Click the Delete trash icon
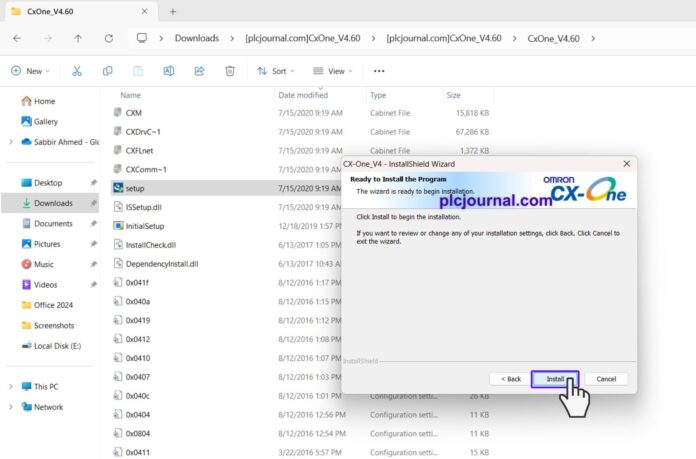This screenshot has width=696, height=459. point(230,71)
